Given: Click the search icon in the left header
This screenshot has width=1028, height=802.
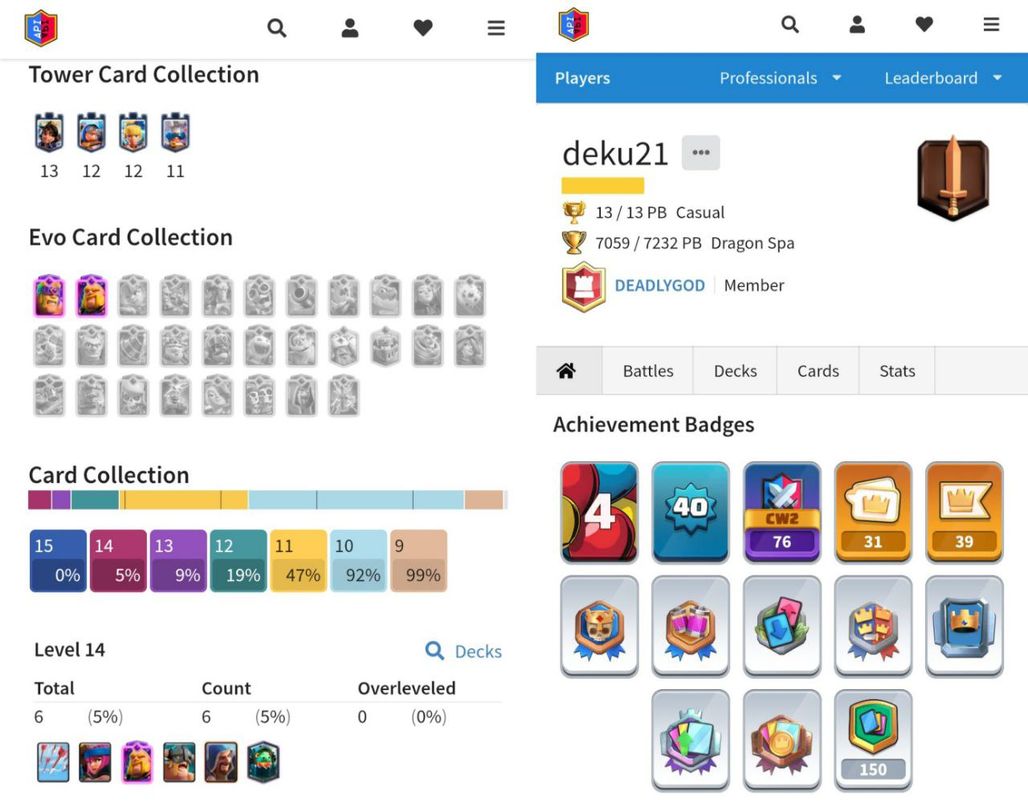Looking at the screenshot, I should click(277, 28).
